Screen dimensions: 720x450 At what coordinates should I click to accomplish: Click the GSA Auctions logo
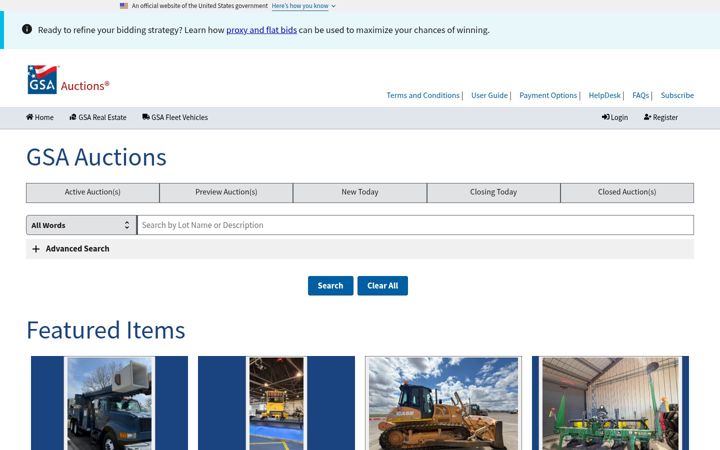pyautogui.click(x=68, y=79)
